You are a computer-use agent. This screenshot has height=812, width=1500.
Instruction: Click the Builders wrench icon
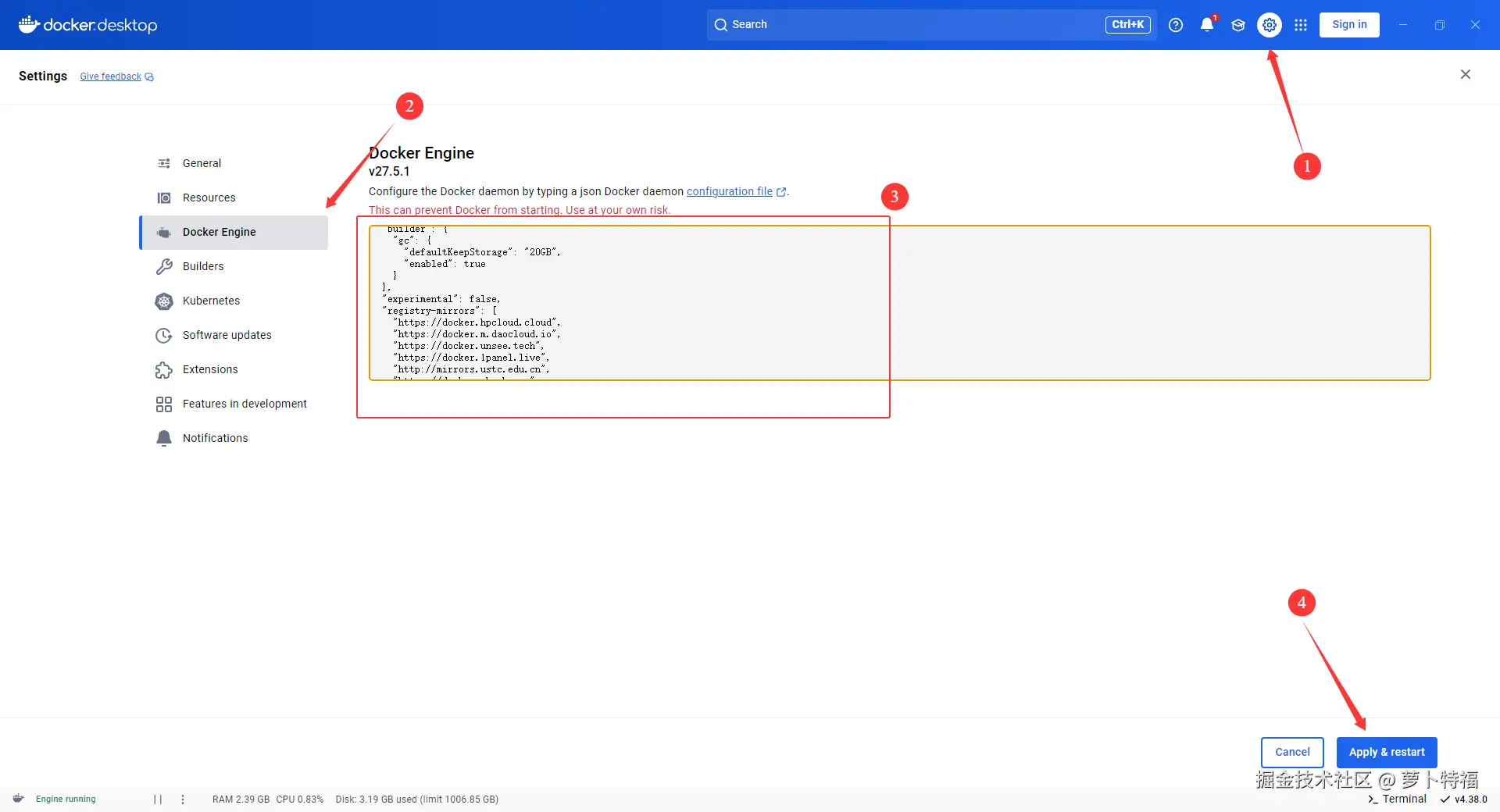pos(164,266)
